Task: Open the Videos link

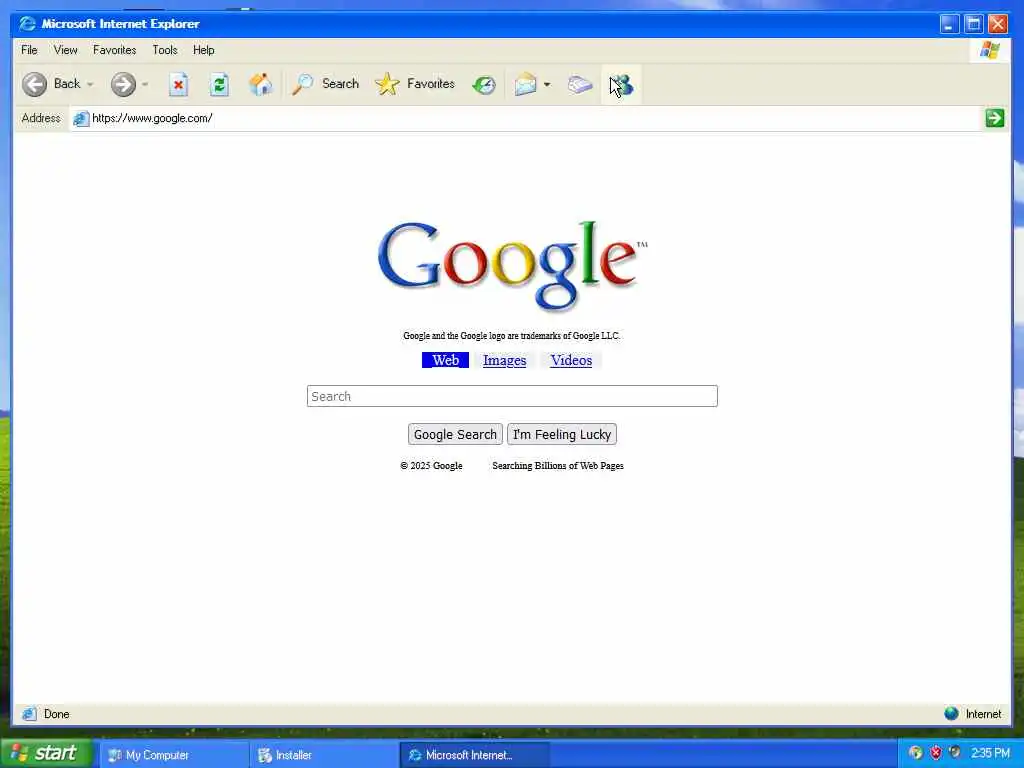Action: click(x=571, y=360)
